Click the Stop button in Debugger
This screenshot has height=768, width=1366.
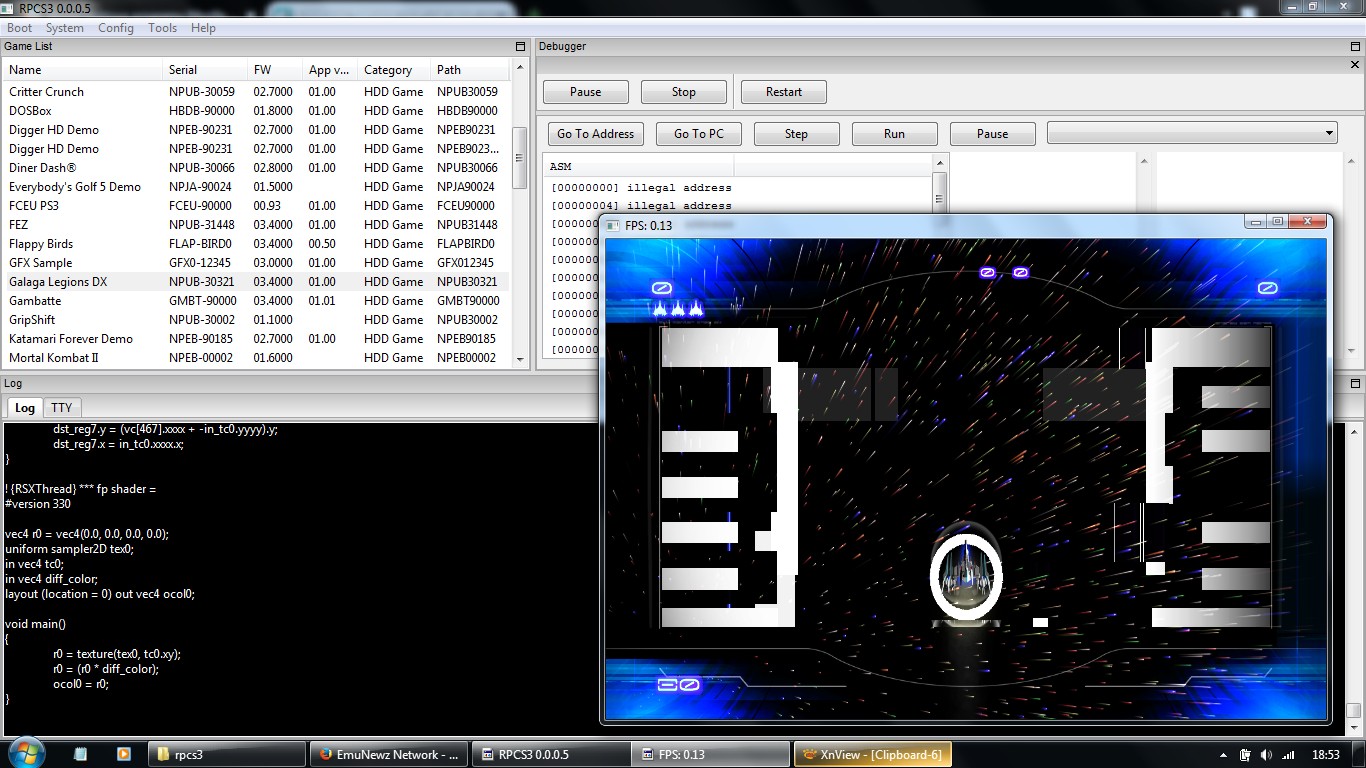tap(684, 92)
